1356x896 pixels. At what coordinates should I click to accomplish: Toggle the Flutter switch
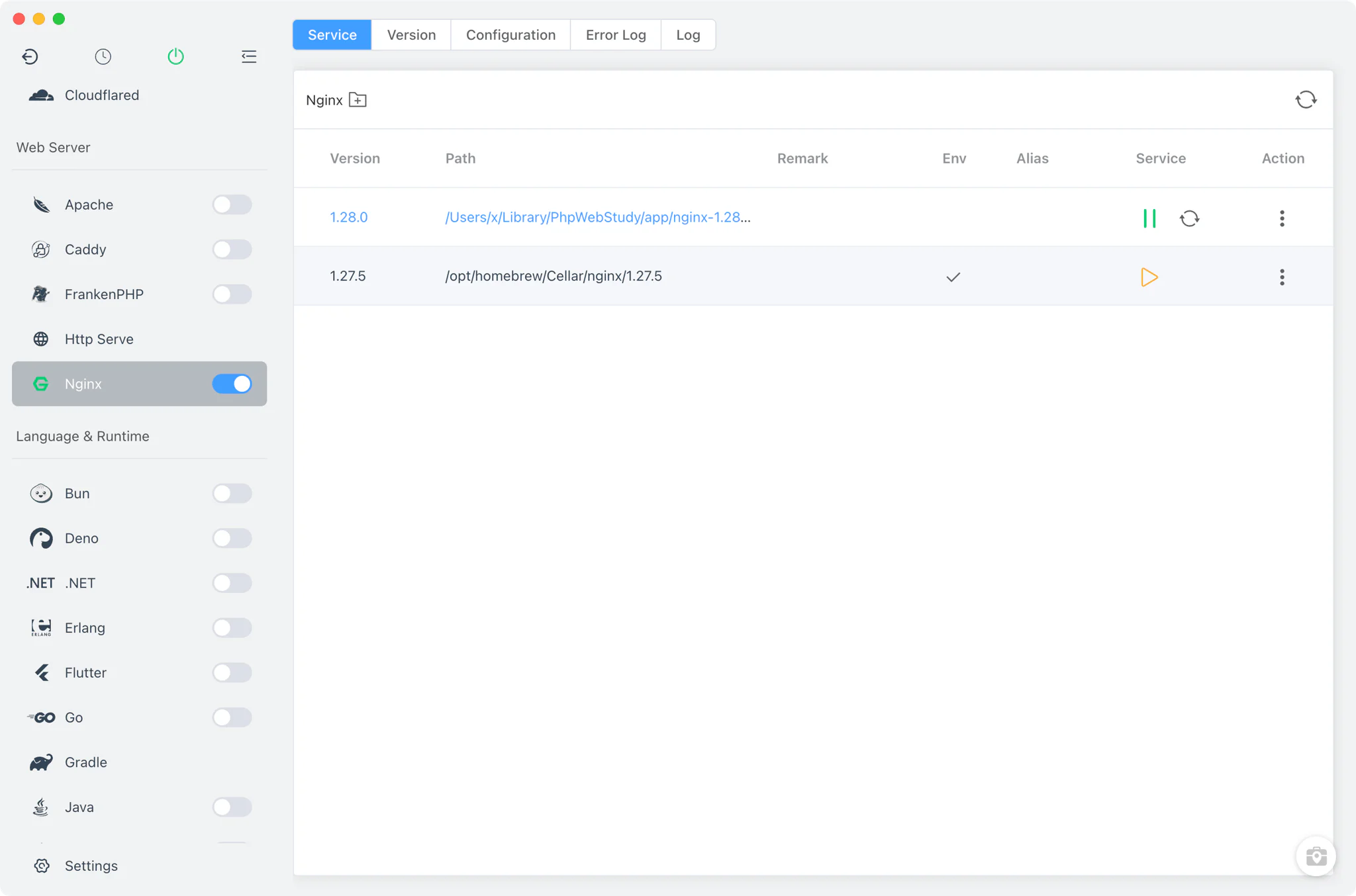click(232, 672)
